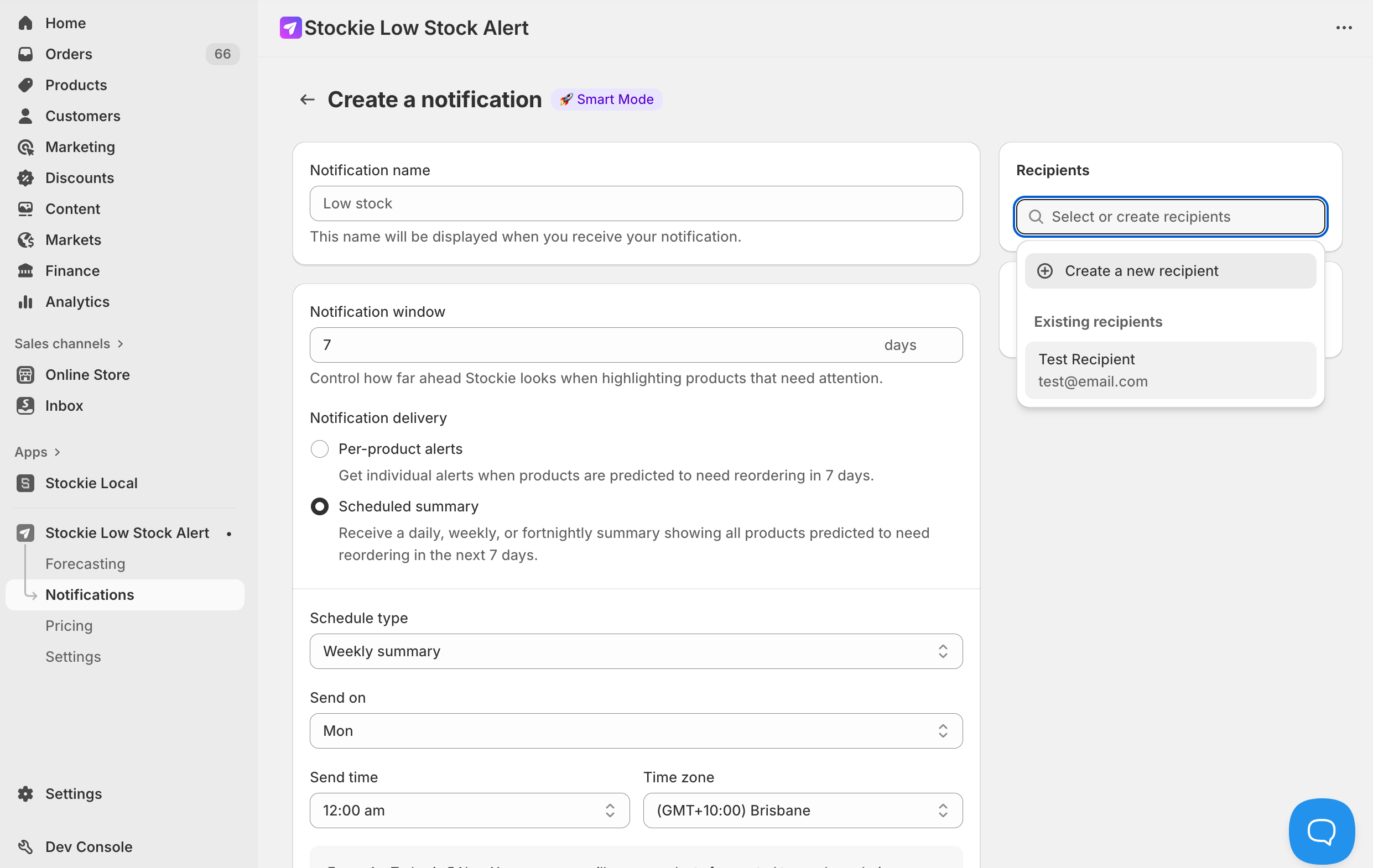Open the three-dot menu at top right

(x=1343, y=28)
